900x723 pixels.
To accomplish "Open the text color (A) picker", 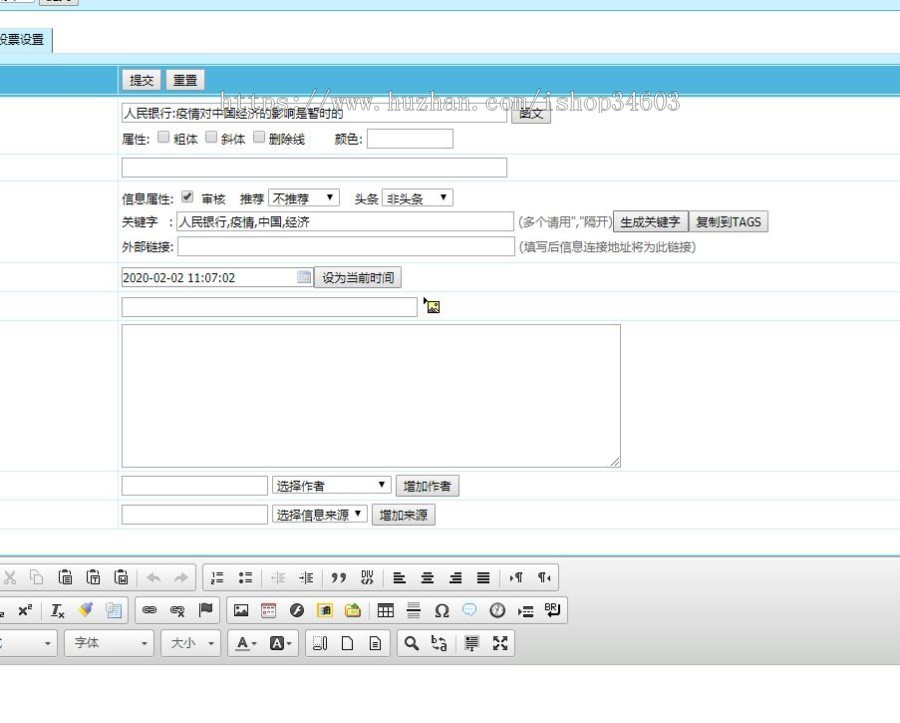I will [x=242, y=643].
